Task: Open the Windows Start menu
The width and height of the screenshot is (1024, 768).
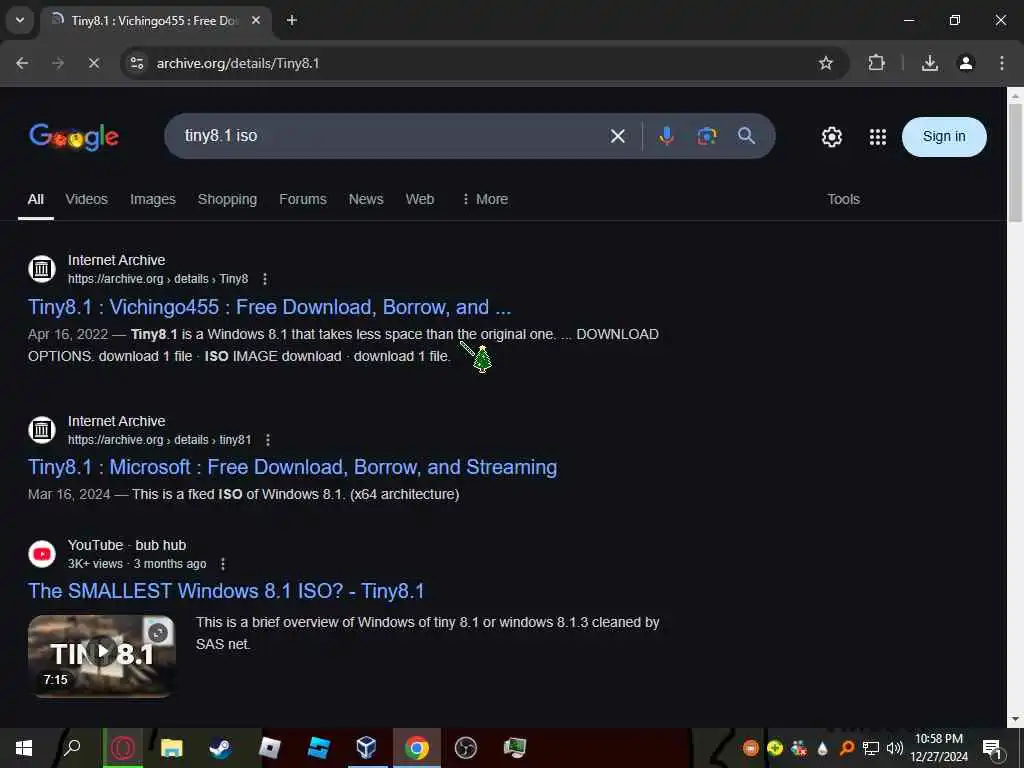Action: tap(24, 748)
